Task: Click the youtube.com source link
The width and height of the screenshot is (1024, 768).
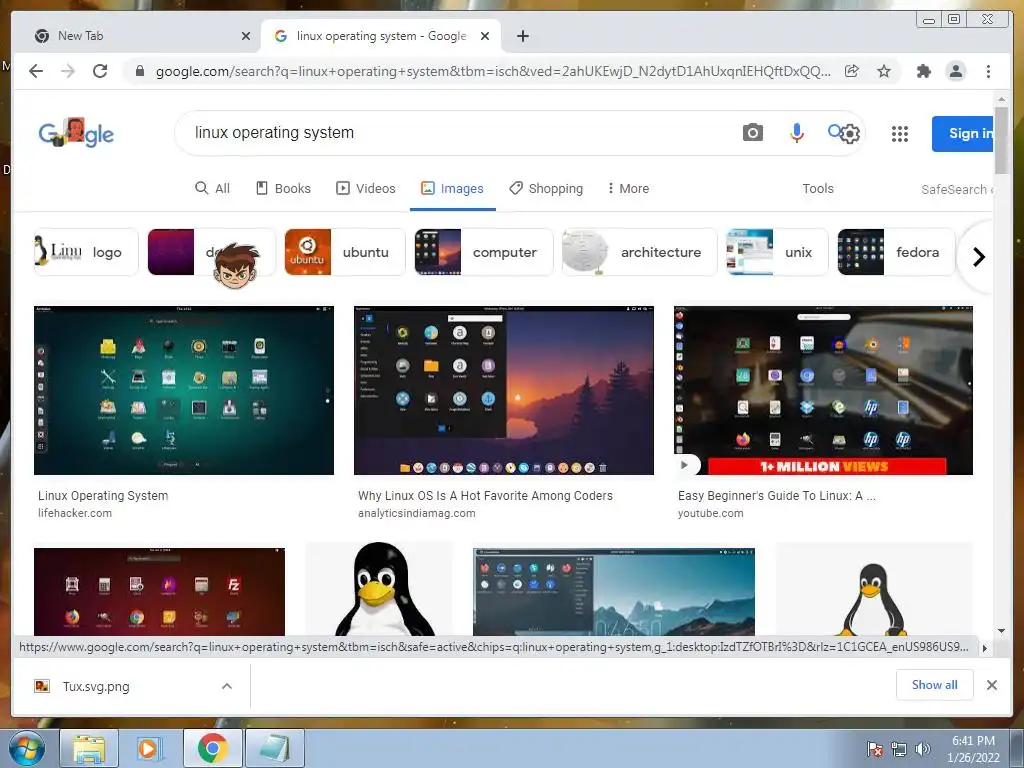Action: (x=711, y=513)
